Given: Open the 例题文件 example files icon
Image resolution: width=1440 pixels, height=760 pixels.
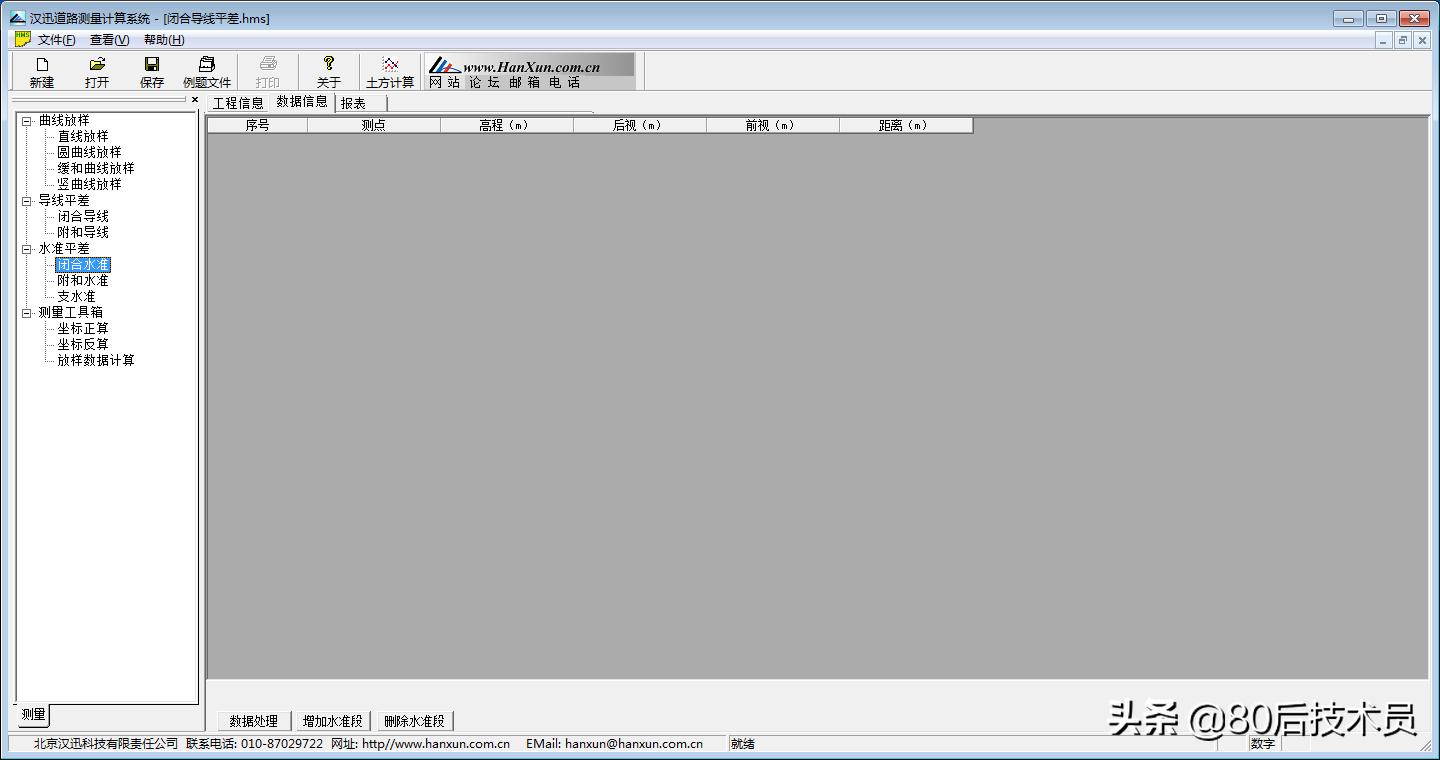Looking at the screenshot, I should [x=207, y=64].
